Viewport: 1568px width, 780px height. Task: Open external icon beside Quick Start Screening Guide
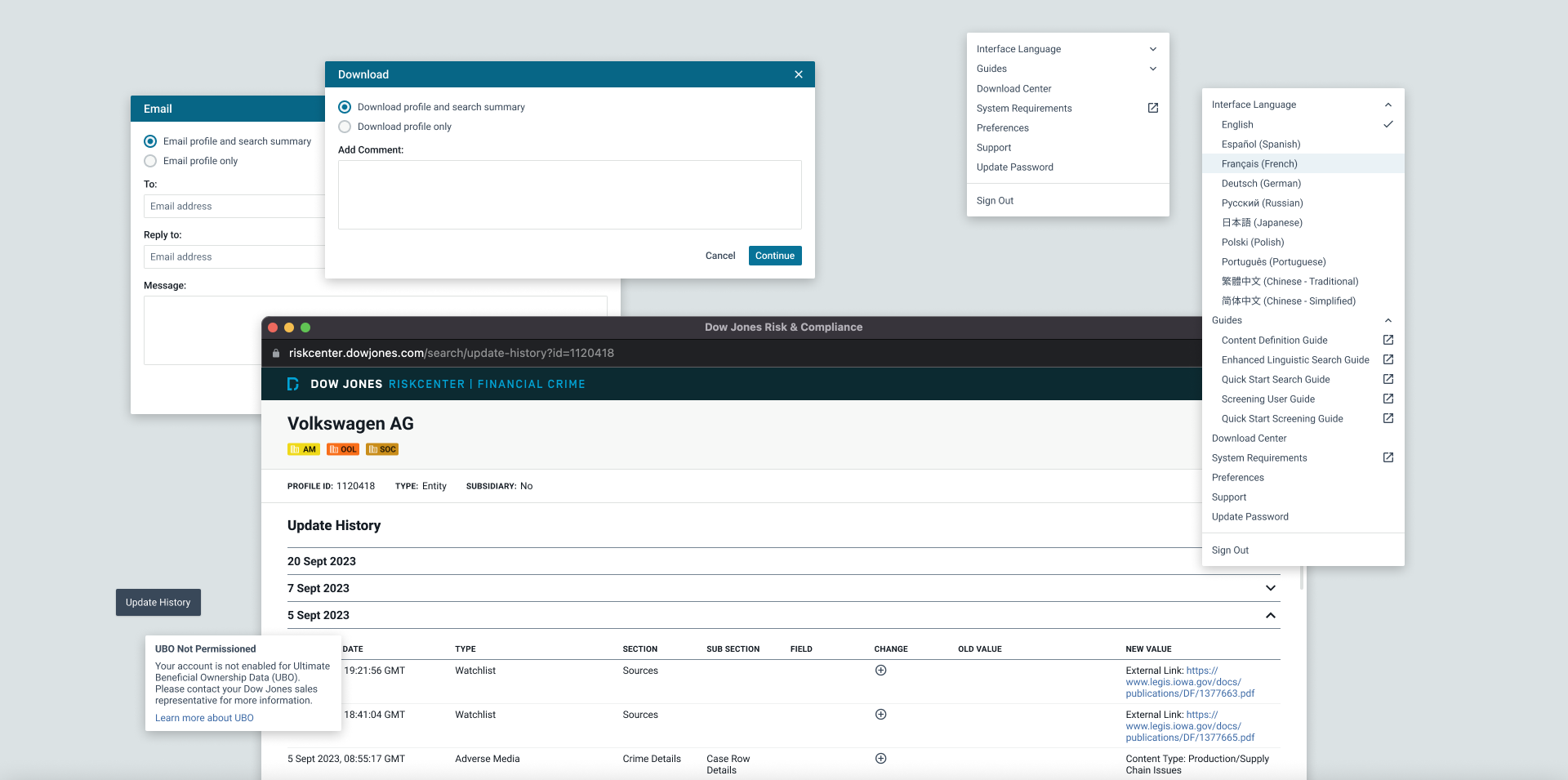(1388, 418)
